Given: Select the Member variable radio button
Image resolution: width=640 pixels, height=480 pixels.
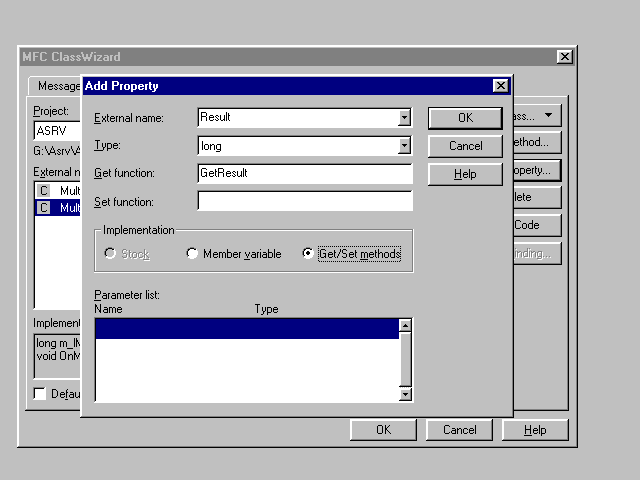Looking at the screenshot, I should pyautogui.click(x=192, y=254).
